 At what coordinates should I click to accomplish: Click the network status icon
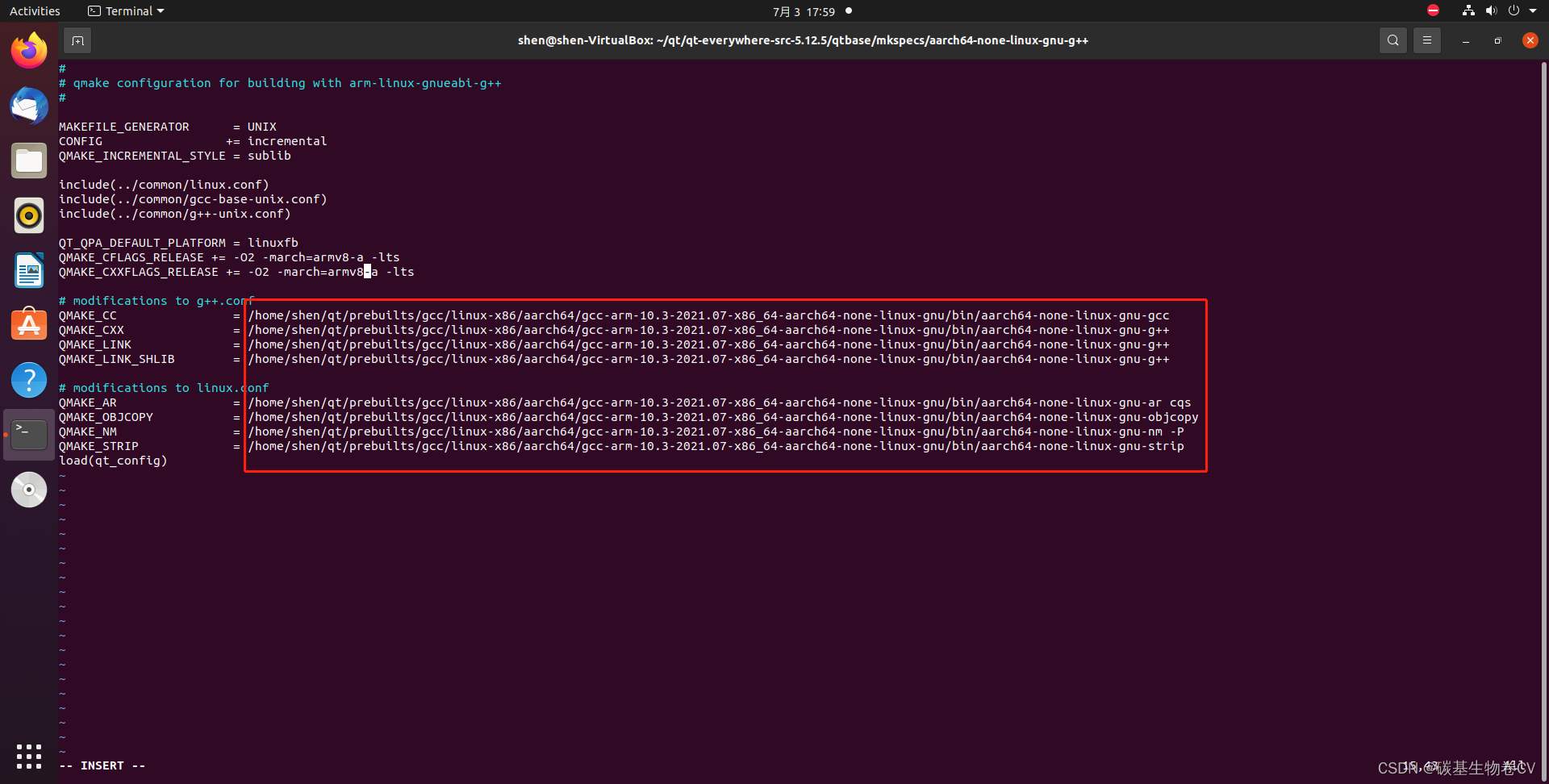1468,10
